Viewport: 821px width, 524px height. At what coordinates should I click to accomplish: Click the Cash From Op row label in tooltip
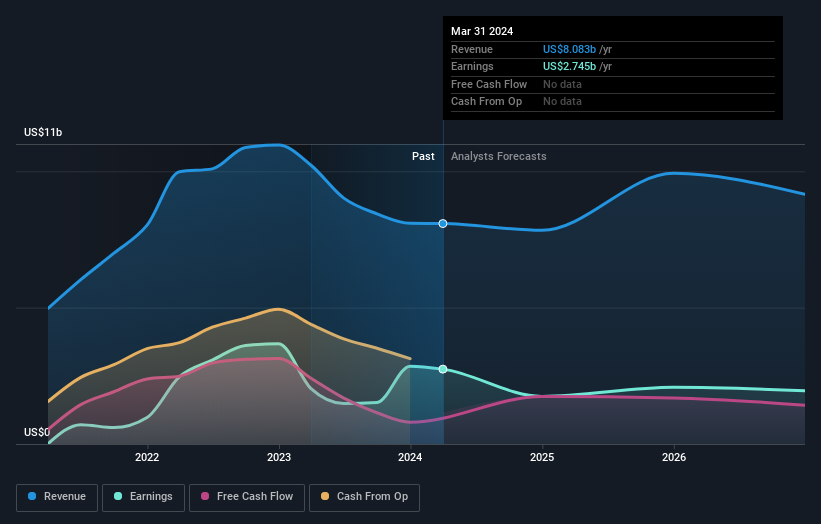point(486,102)
